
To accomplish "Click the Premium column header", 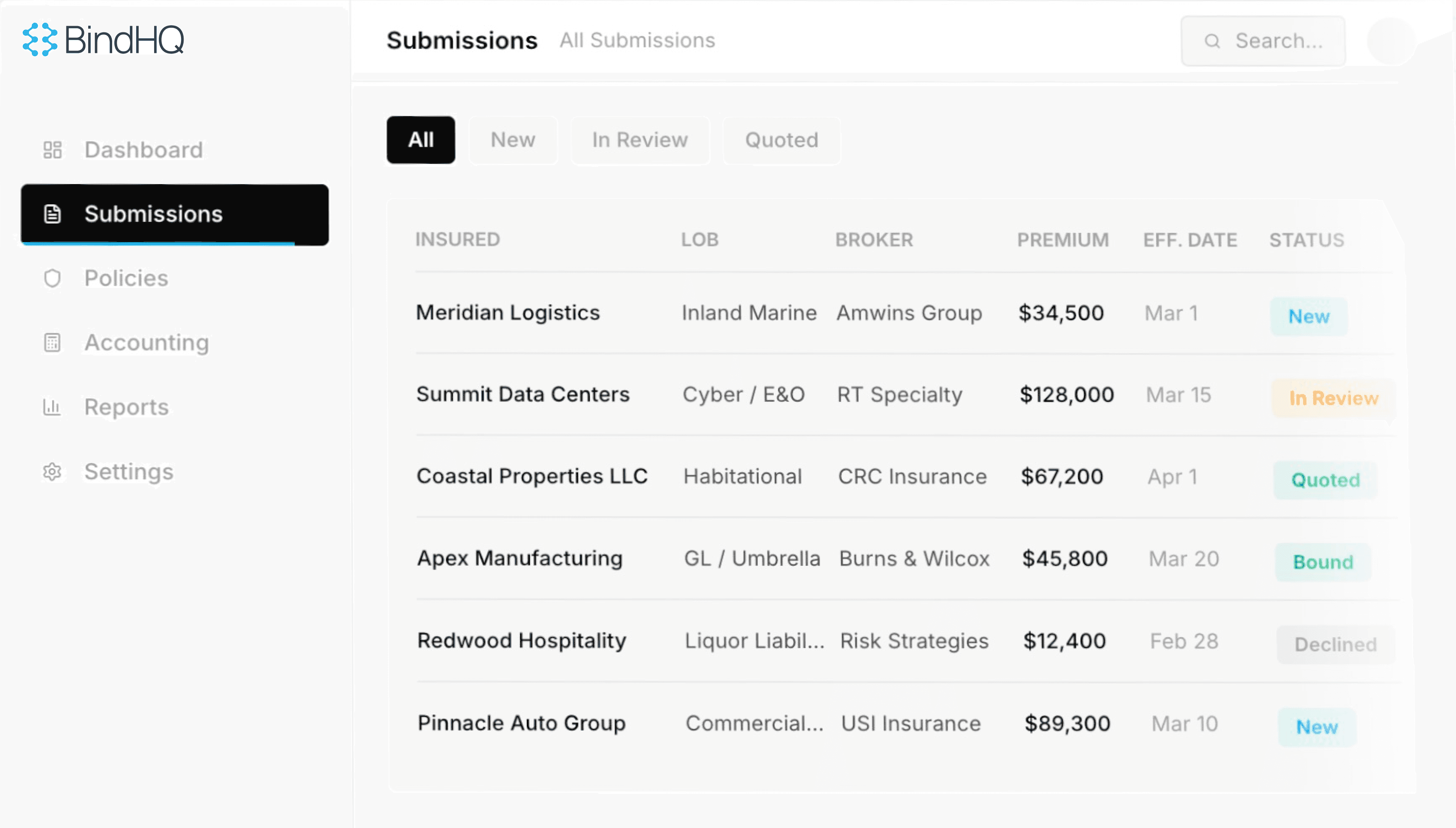I will (x=1063, y=240).
